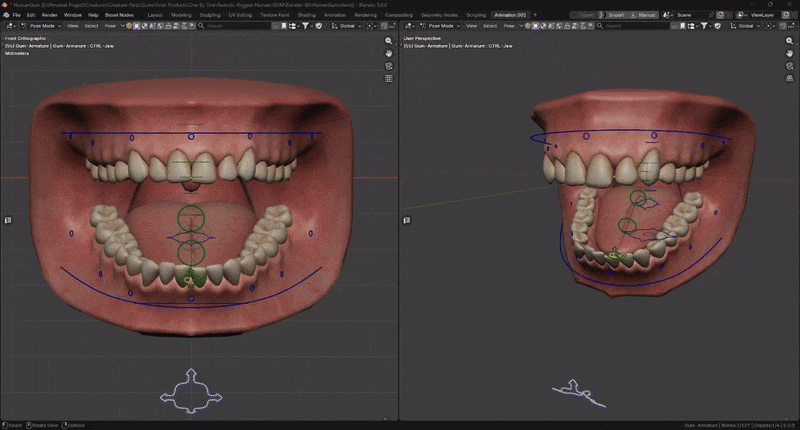Open left viewport View menu
The image size is (800, 430).
click(x=72, y=26)
